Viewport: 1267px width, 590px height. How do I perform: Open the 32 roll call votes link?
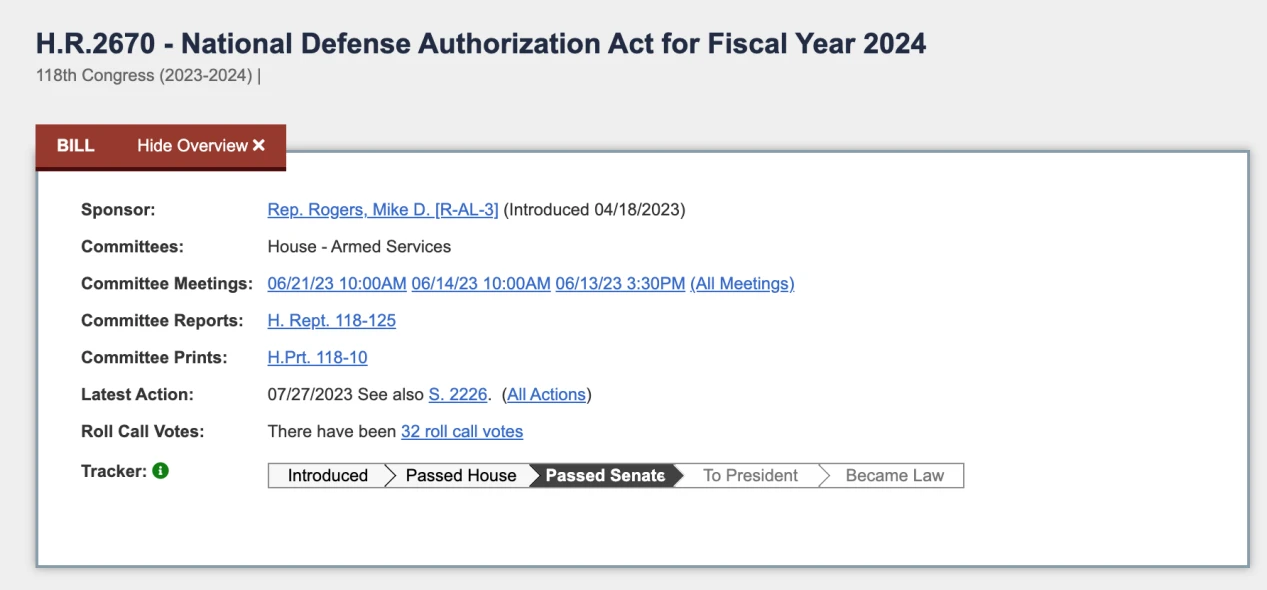pyautogui.click(x=462, y=432)
